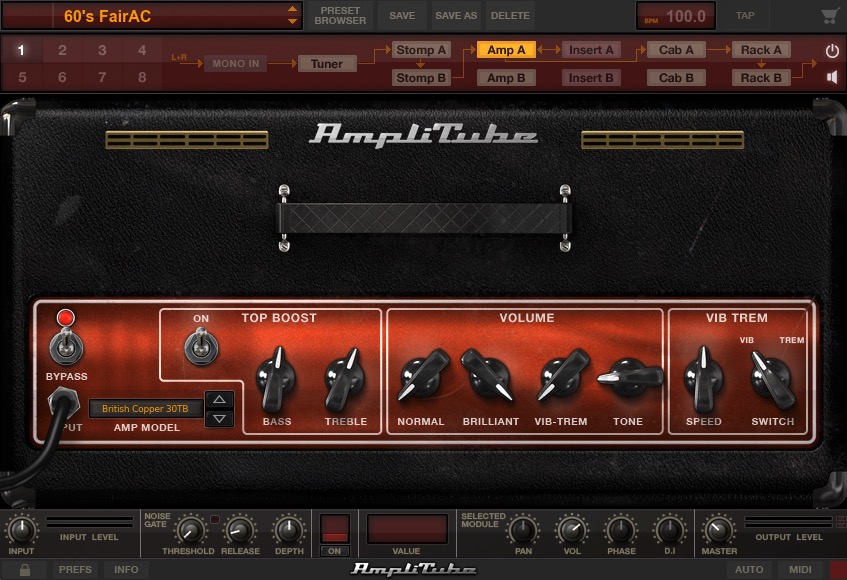The height and width of the screenshot is (580, 847).
Task: Click the VIB-TREM volume knob
Action: point(562,375)
